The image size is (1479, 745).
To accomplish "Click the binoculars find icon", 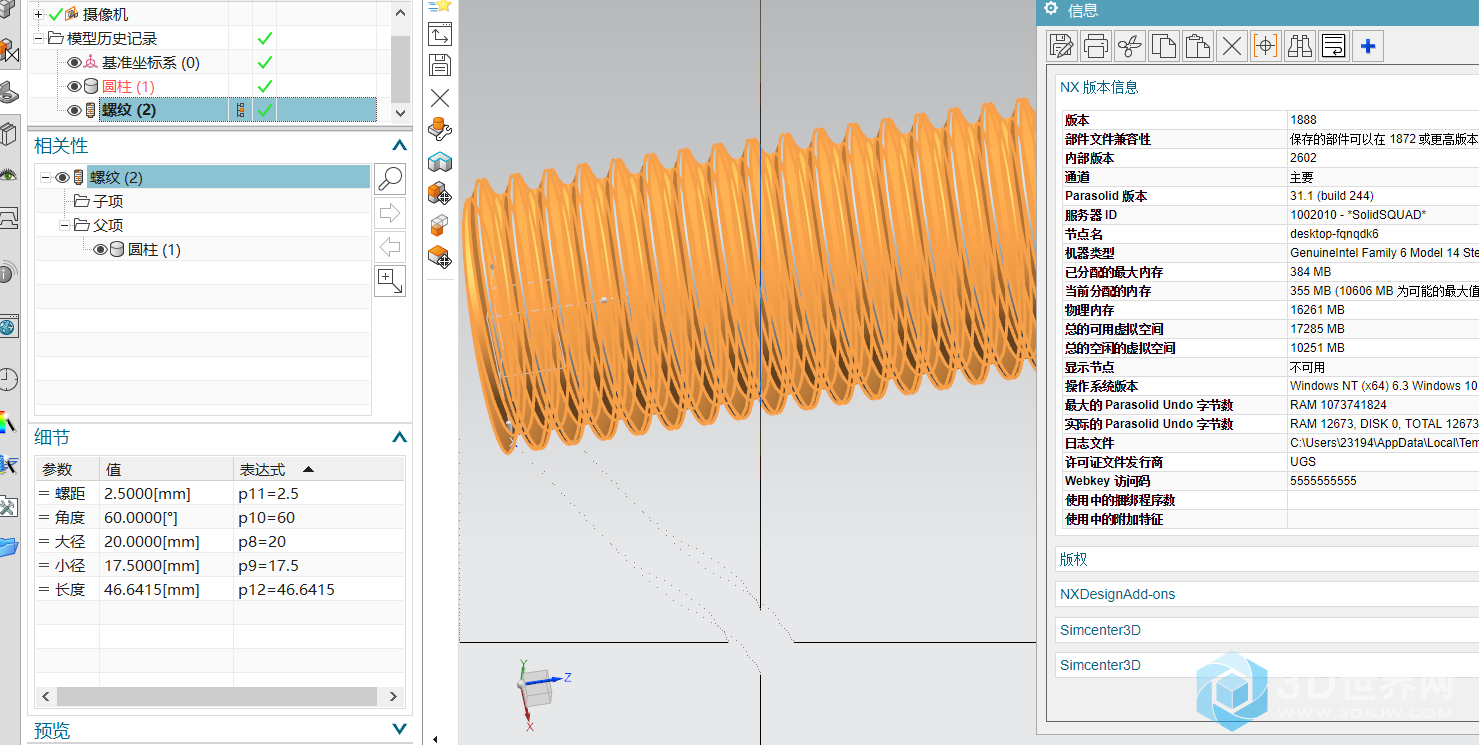I will point(1300,45).
